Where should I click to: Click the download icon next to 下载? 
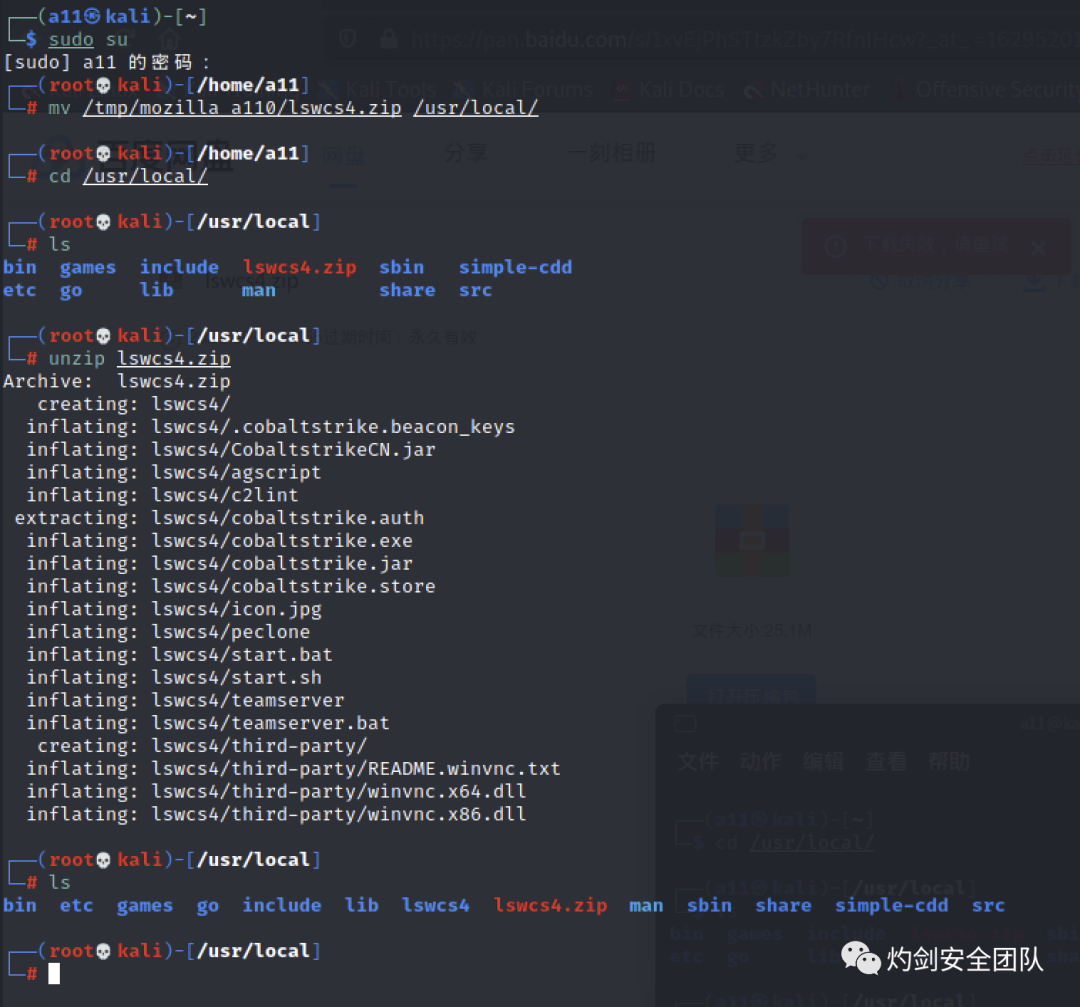(1033, 285)
